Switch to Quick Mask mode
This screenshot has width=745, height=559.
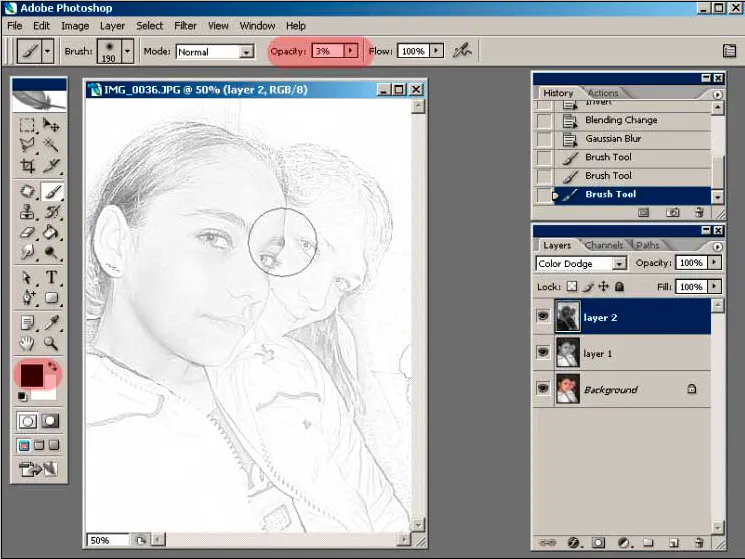(x=50, y=421)
